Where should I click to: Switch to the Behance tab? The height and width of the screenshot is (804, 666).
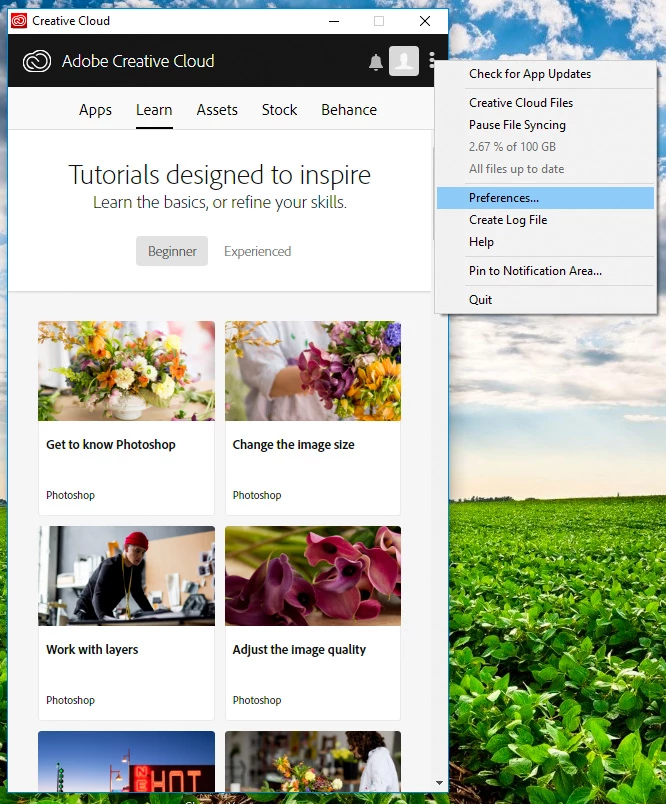pos(349,110)
